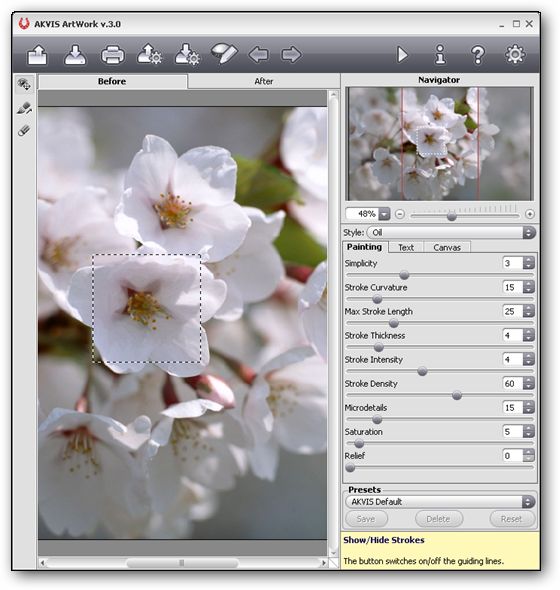Expand the zoom percentage dropdown
The image size is (560, 590).
[384, 214]
